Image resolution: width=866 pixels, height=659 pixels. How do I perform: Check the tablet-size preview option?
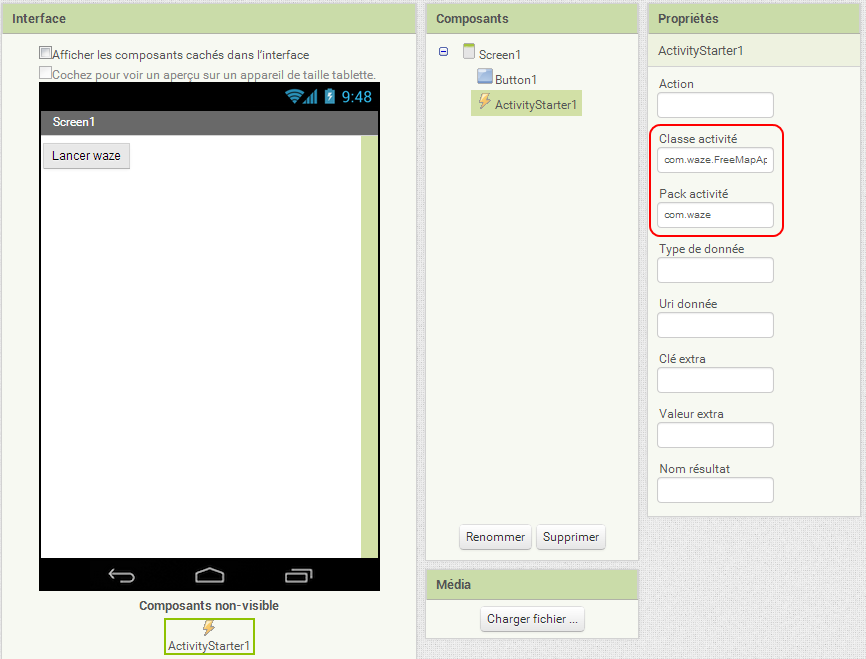(x=45, y=73)
